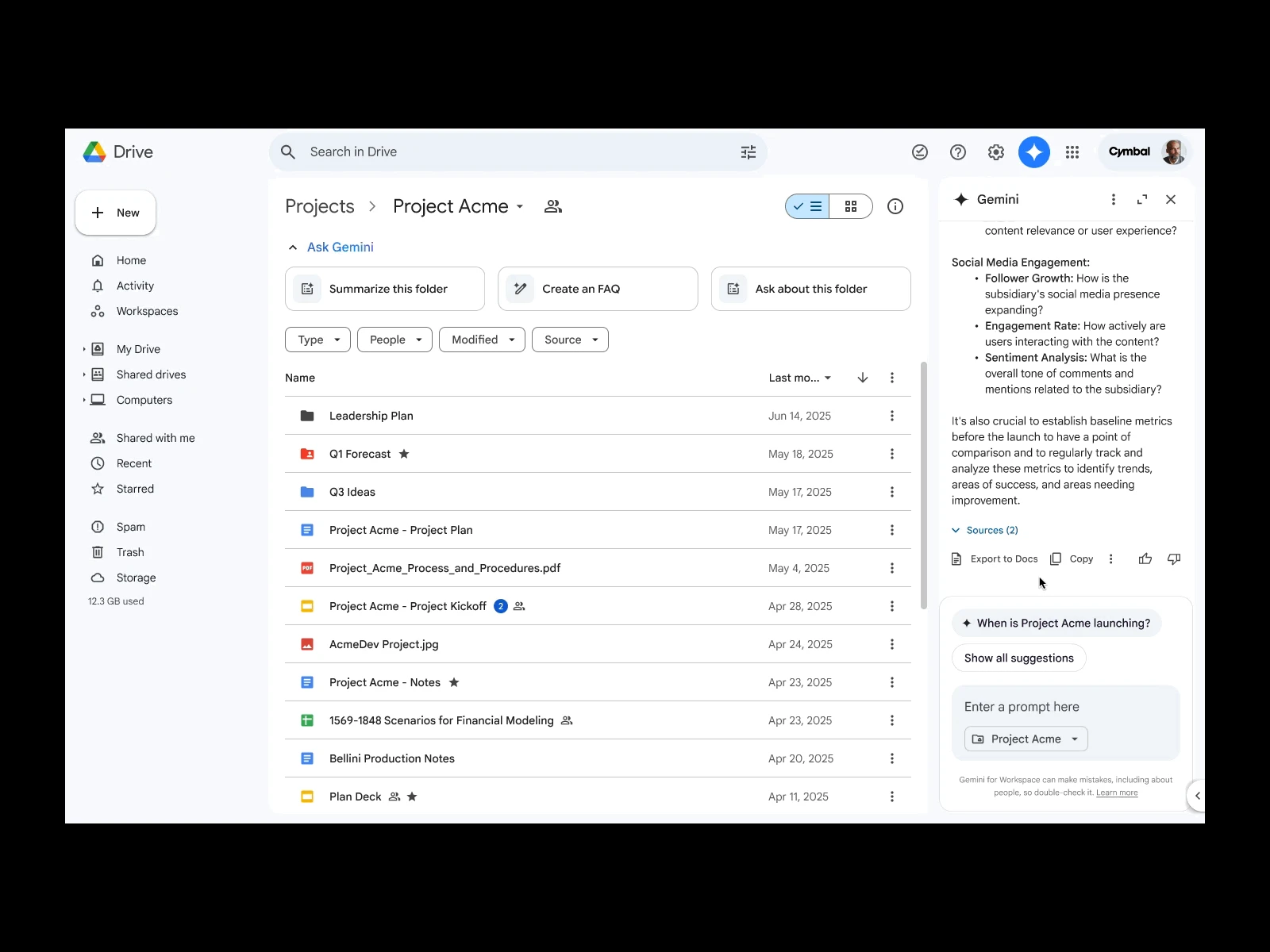The width and height of the screenshot is (1270, 952).
Task: Open the Learn more link
Action: [1117, 793]
